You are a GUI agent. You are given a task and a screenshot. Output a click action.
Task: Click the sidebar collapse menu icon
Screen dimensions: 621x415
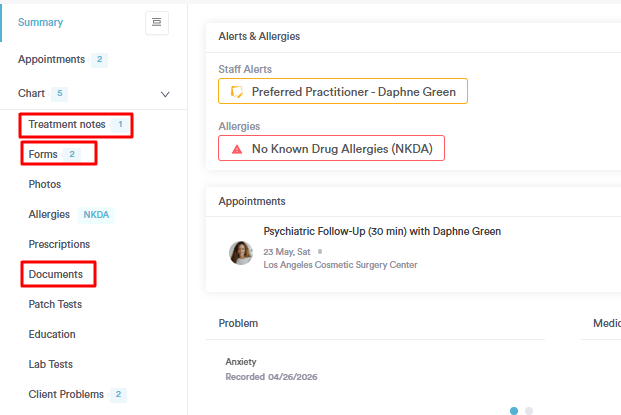156,23
